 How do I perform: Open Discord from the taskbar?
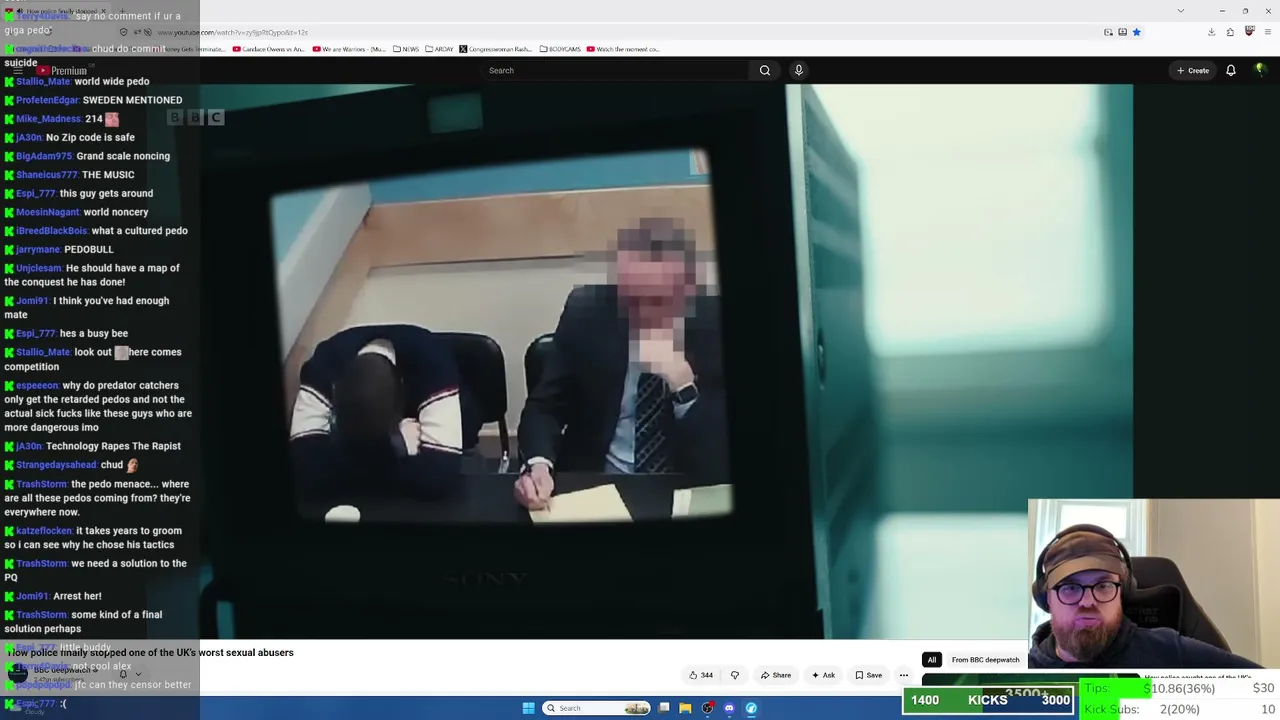click(729, 708)
